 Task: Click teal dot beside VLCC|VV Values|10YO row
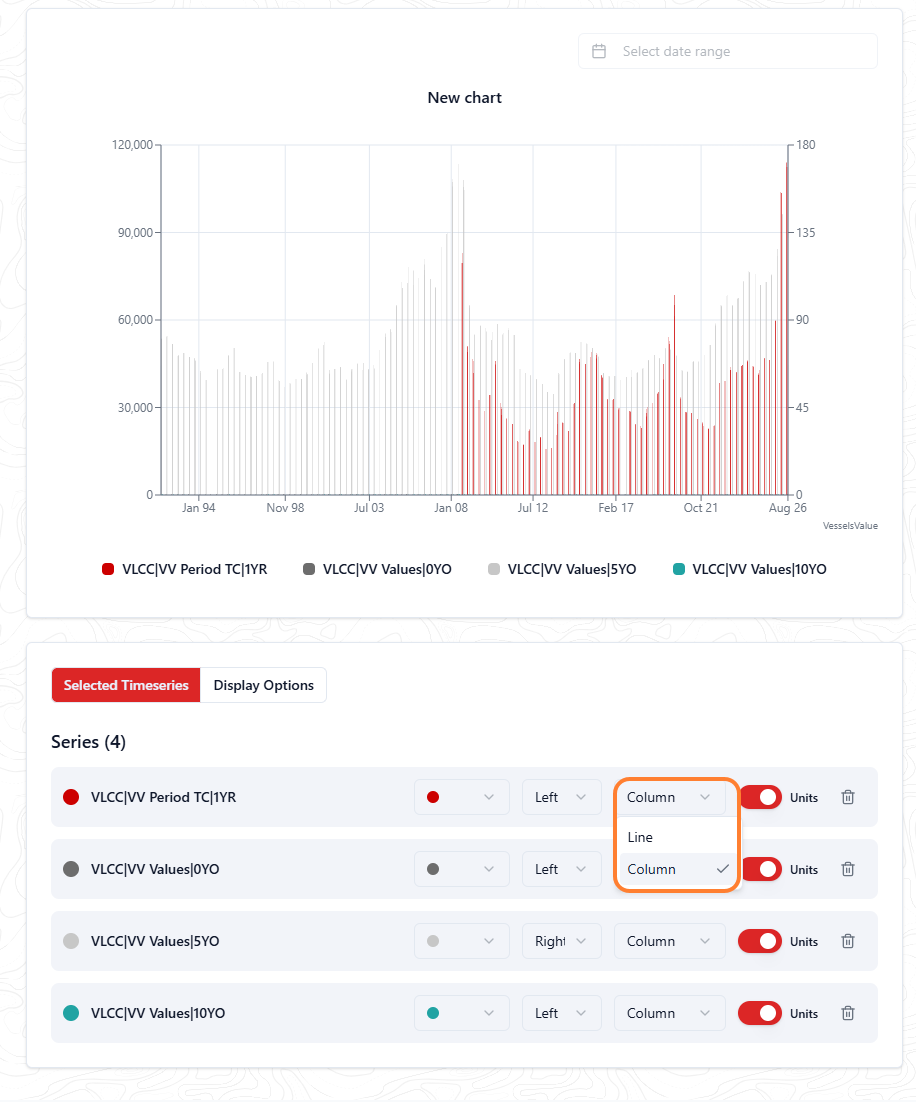tap(71, 1013)
